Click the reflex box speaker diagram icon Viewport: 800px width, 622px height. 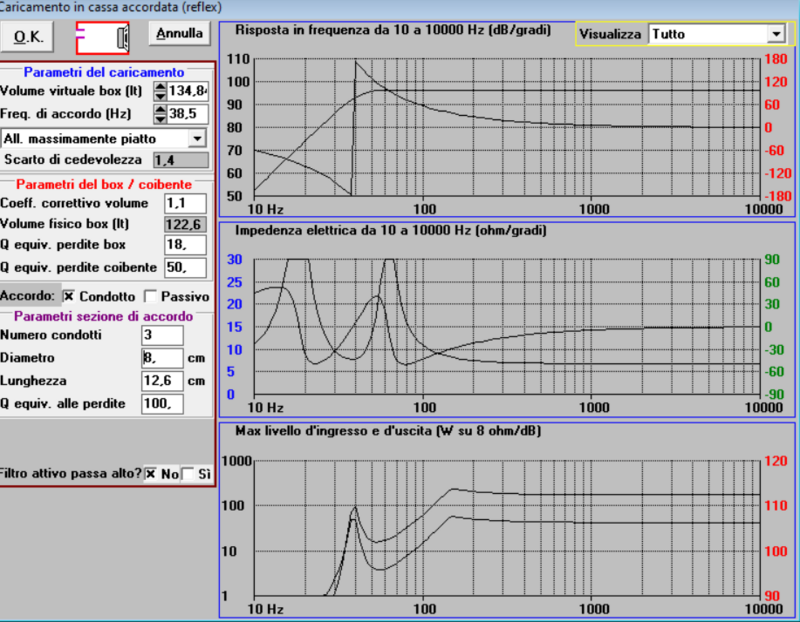[x=103, y=38]
